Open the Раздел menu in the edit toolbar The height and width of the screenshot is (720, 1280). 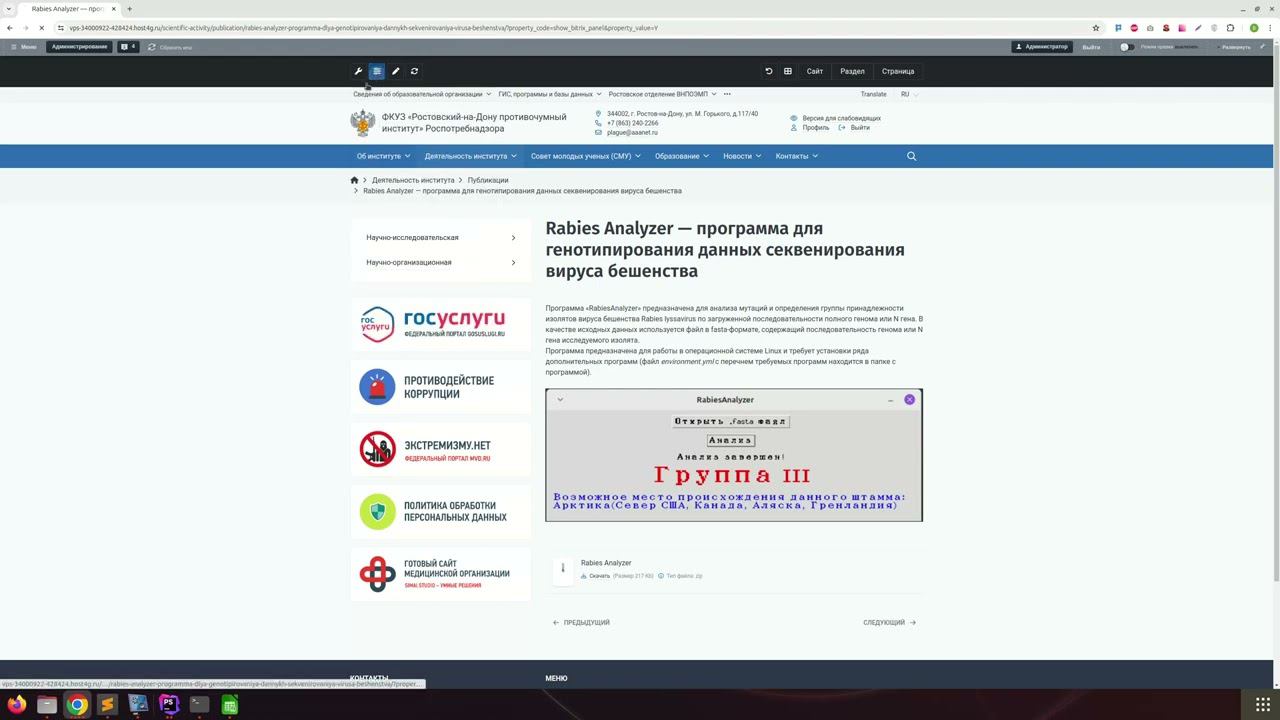pyautogui.click(x=852, y=71)
